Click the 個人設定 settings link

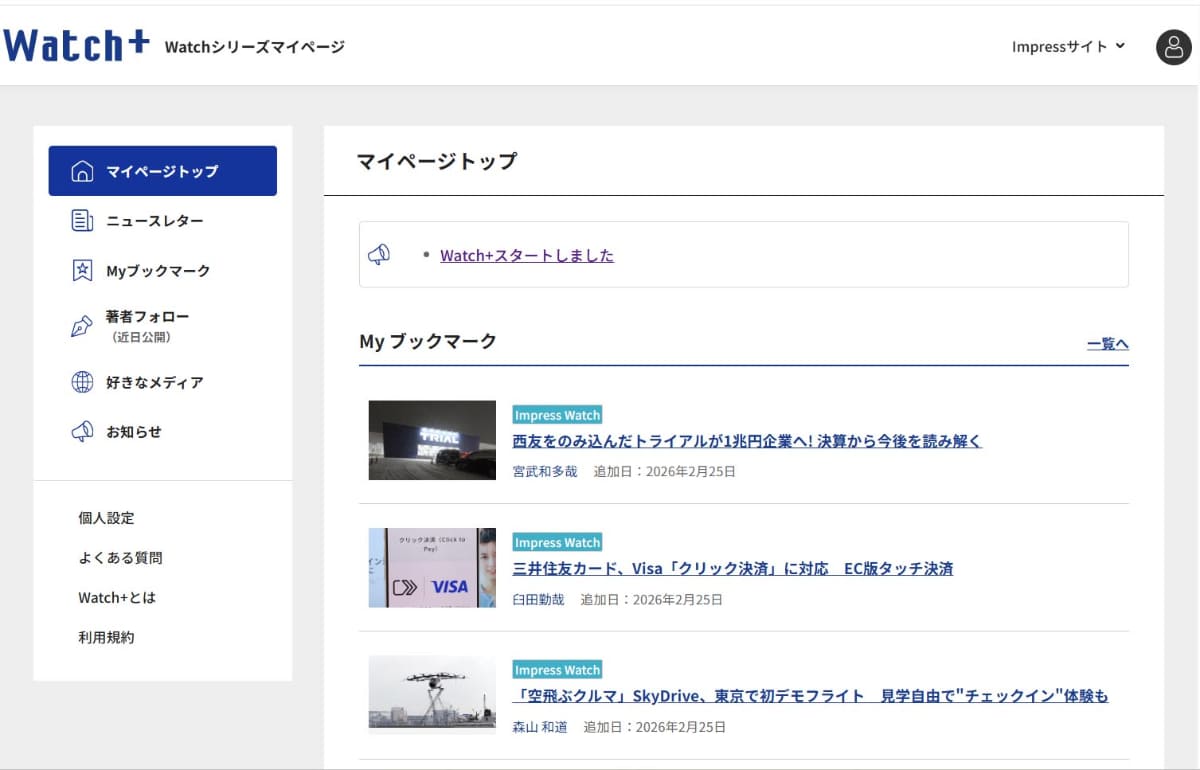107,518
